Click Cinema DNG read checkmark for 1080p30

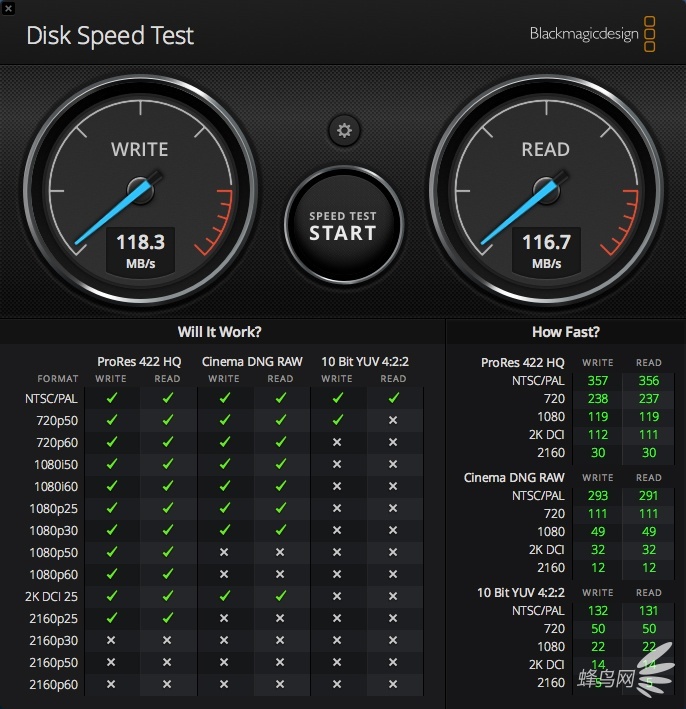point(280,529)
